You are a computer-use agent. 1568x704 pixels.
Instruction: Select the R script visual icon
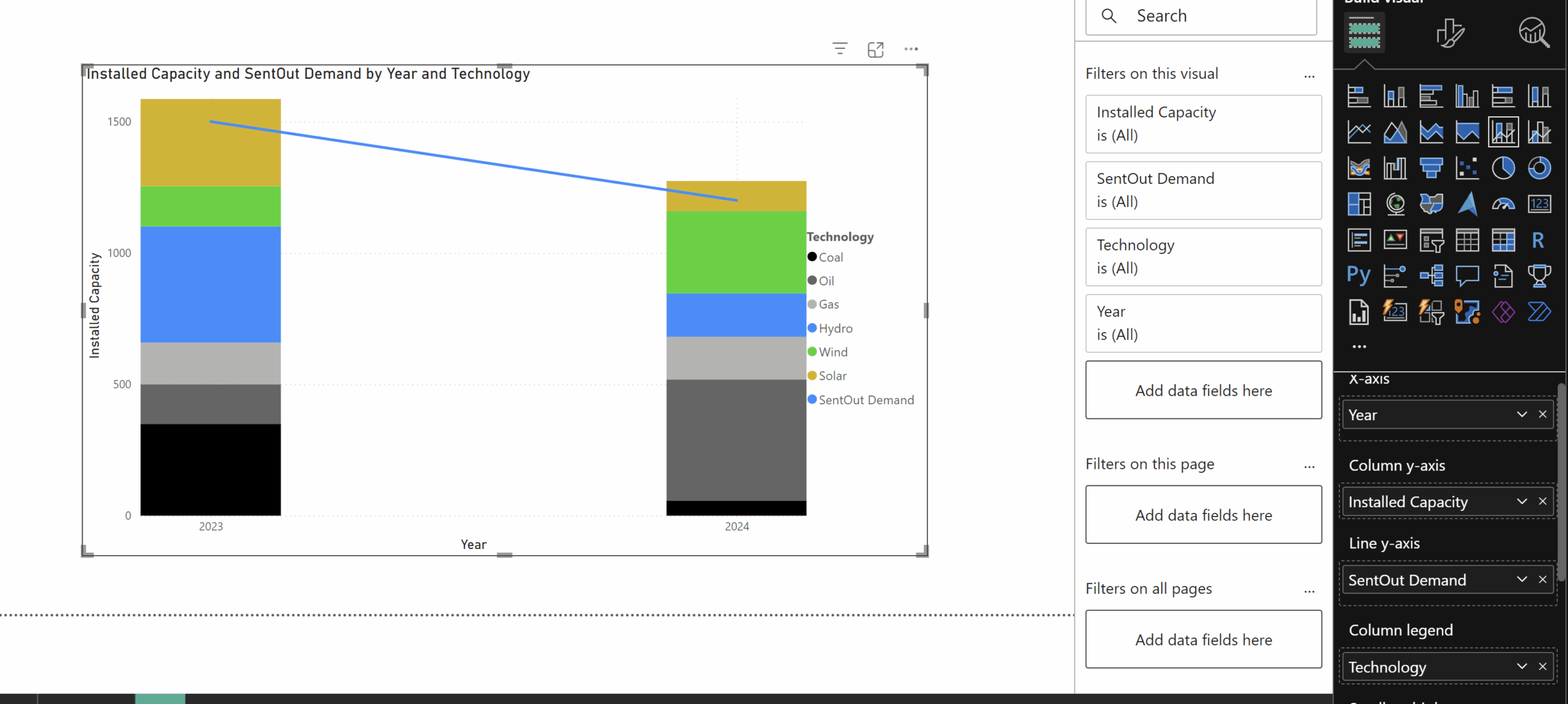(x=1540, y=240)
